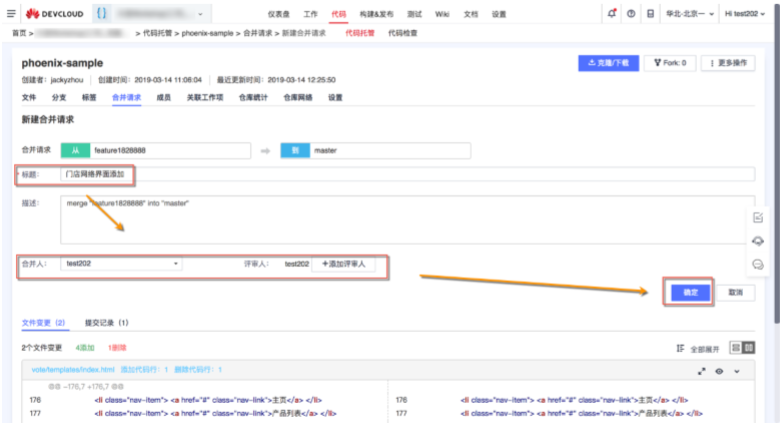Image resolution: width=782 pixels, height=429 pixels.
Task: Go to phoenix-sample in the breadcrumb
Action: (x=207, y=33)
